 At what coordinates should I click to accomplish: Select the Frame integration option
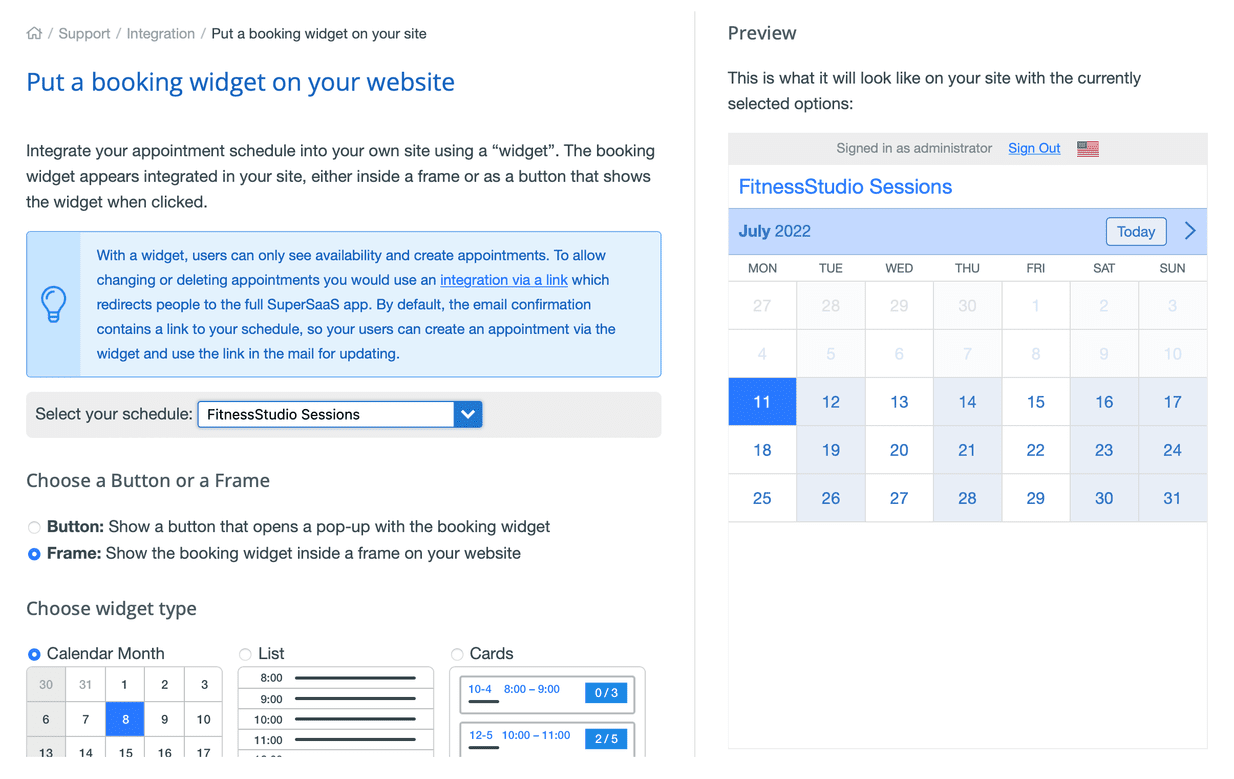[34, 553]
